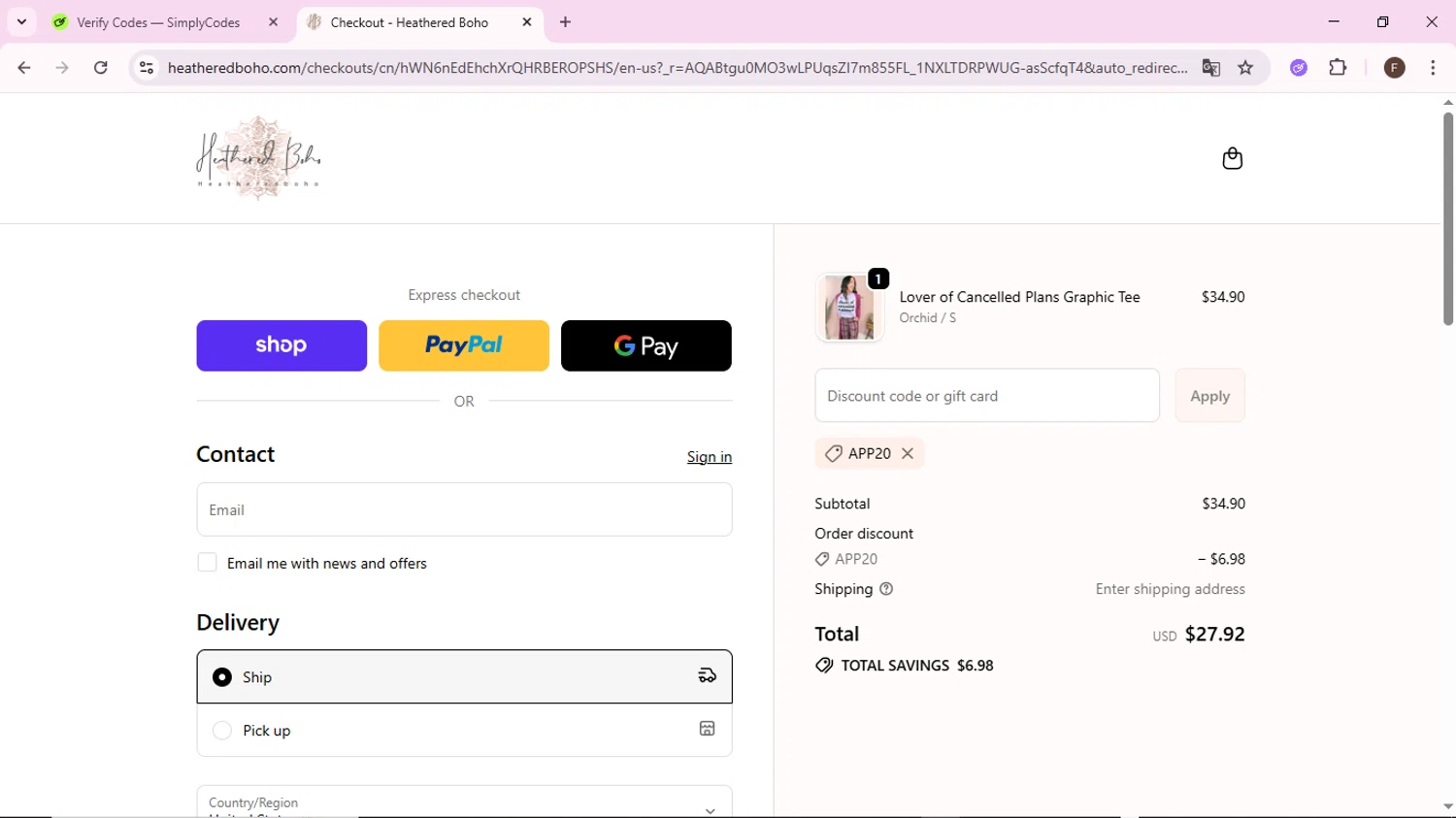Click the Delivery heading
Screen dimensions: 1456x818
tap(238, 622)
